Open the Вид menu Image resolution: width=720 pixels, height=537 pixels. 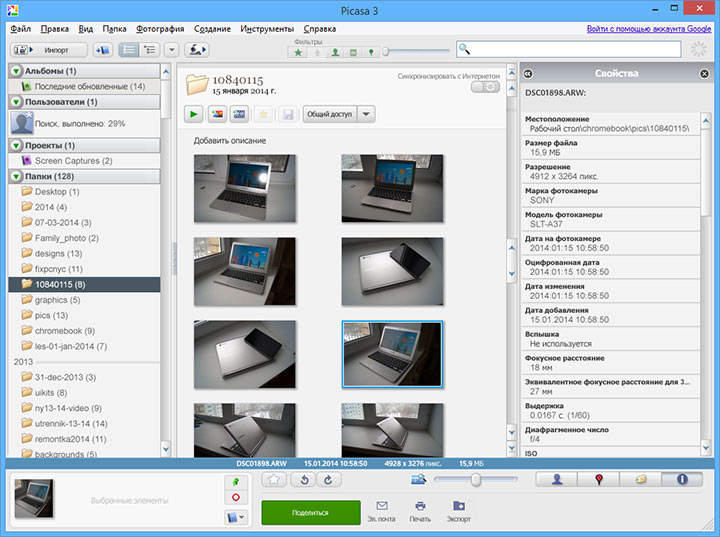click(x=85, y=28)
